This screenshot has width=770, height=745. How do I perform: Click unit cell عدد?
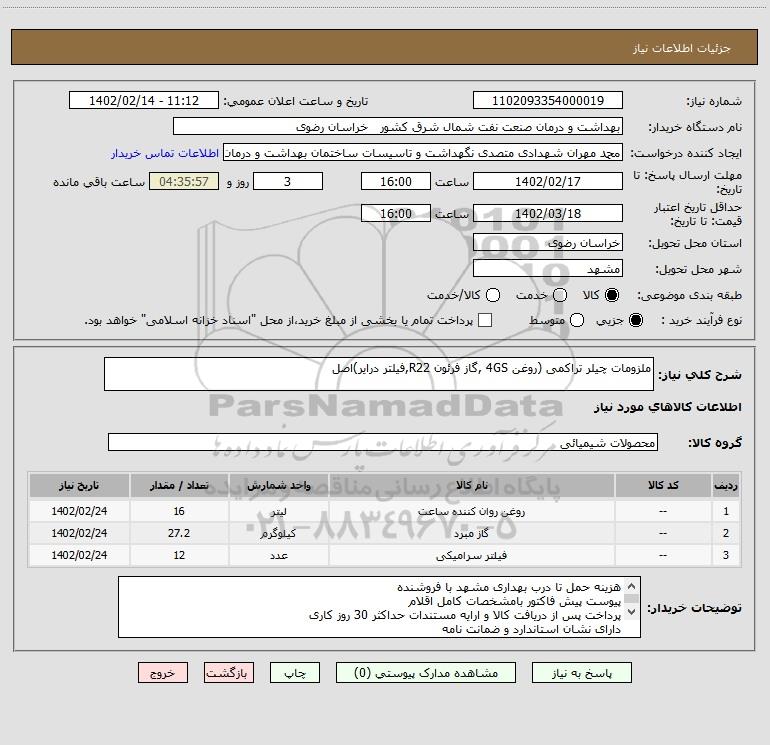[278, 555]
